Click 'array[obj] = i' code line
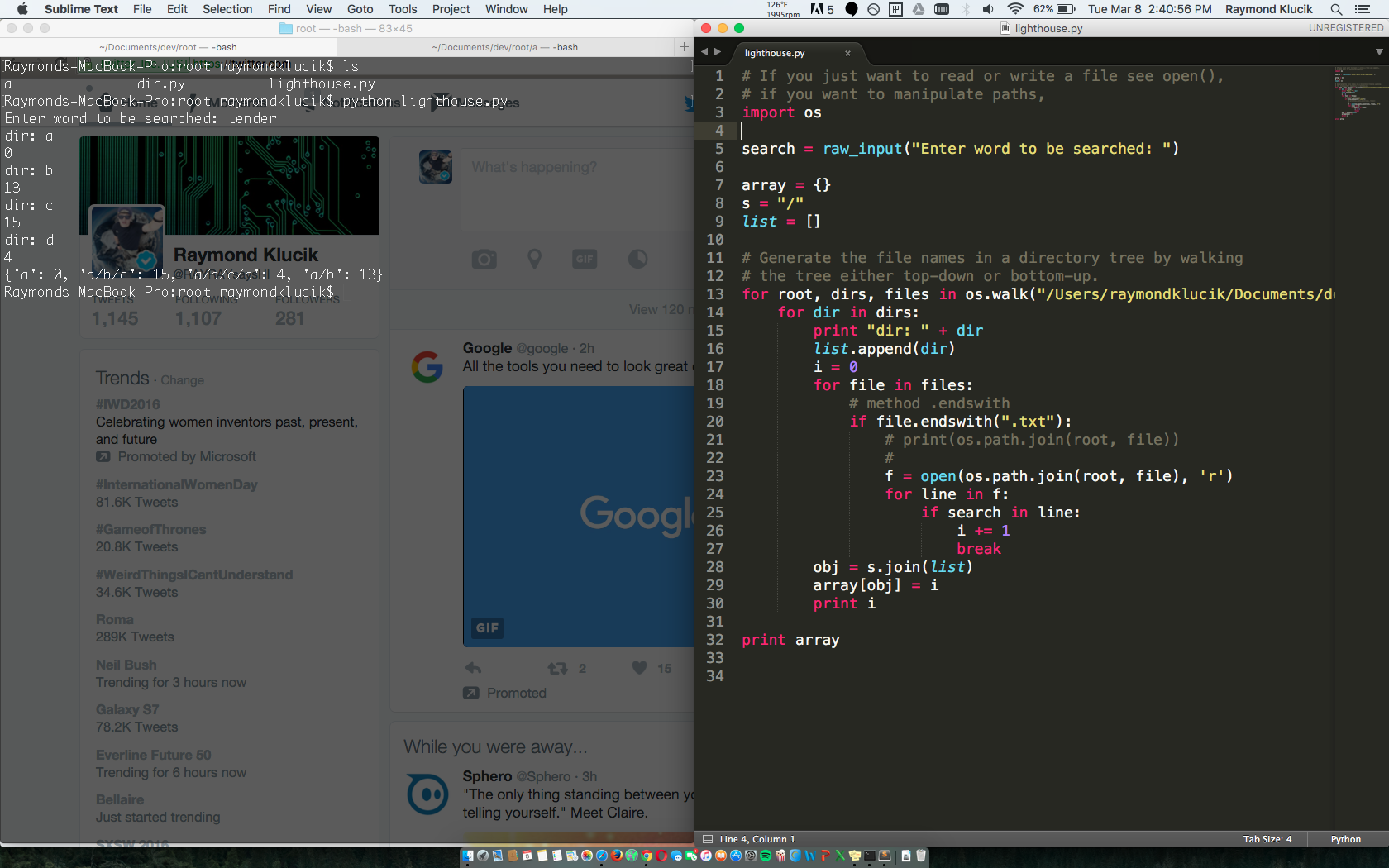This screenshot has height=868, width=1389. (876, 585)
